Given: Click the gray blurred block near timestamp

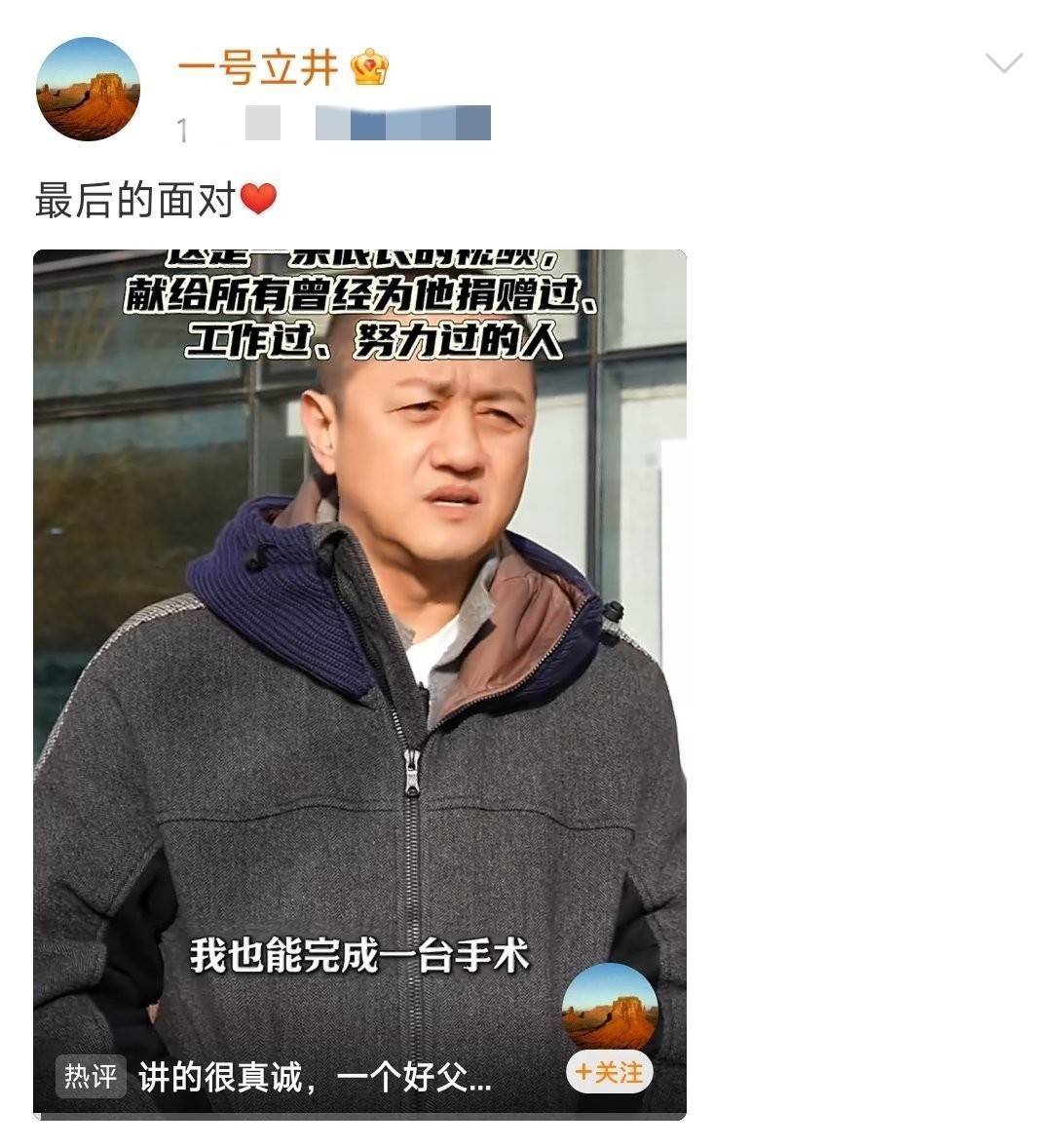Looking at the screenshot, I should point(263,122).
